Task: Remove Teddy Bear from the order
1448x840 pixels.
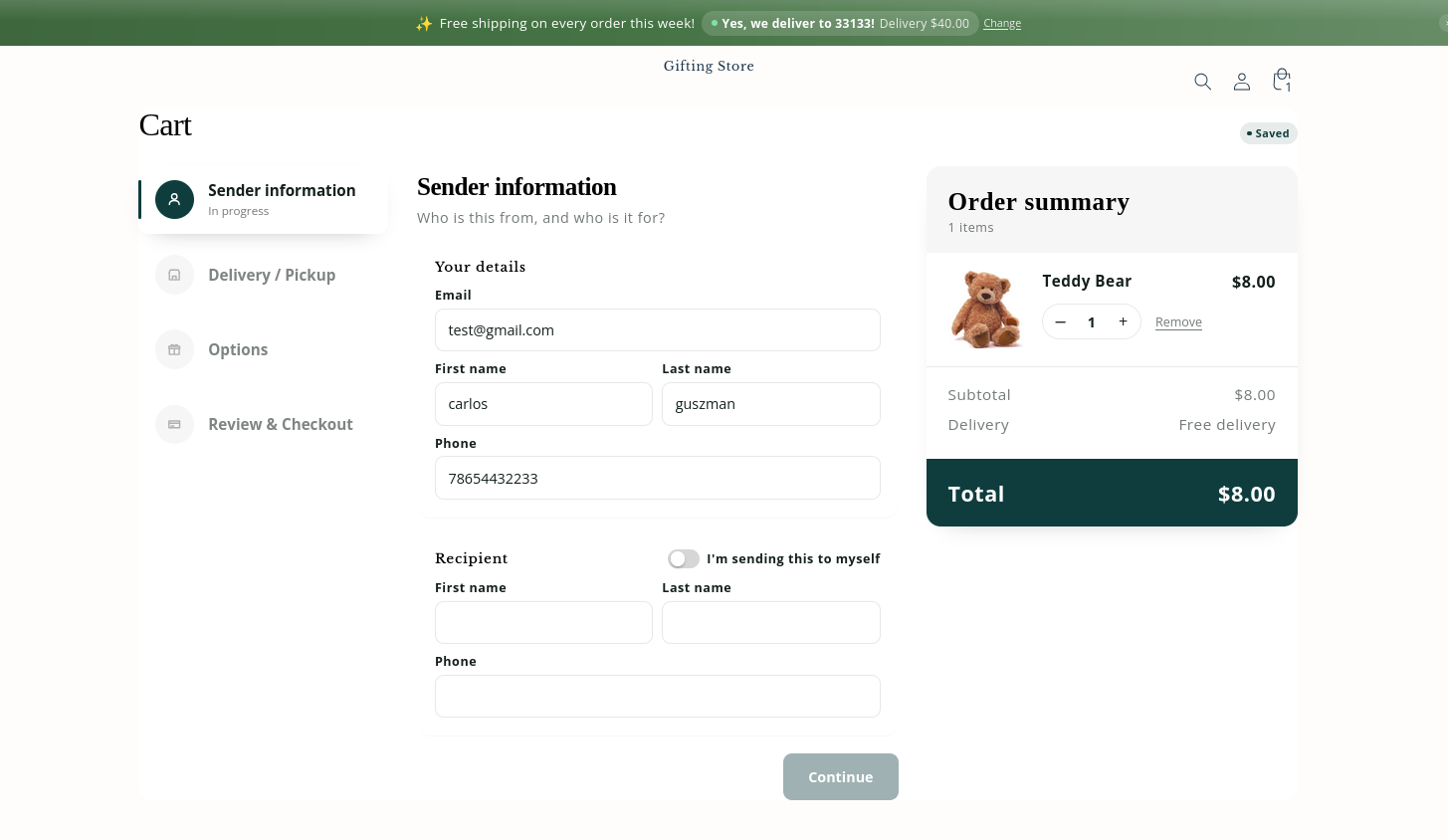Action: [1178, 321]
